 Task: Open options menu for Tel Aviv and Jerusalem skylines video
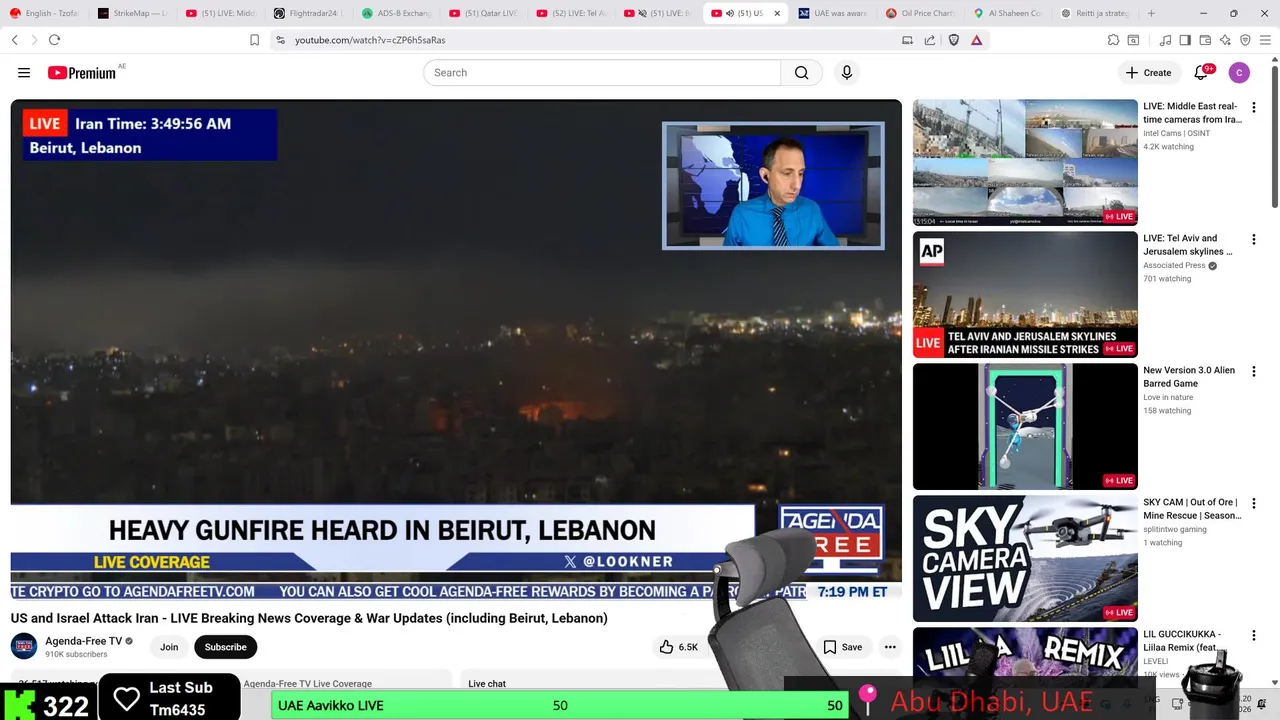(1253, 239)
